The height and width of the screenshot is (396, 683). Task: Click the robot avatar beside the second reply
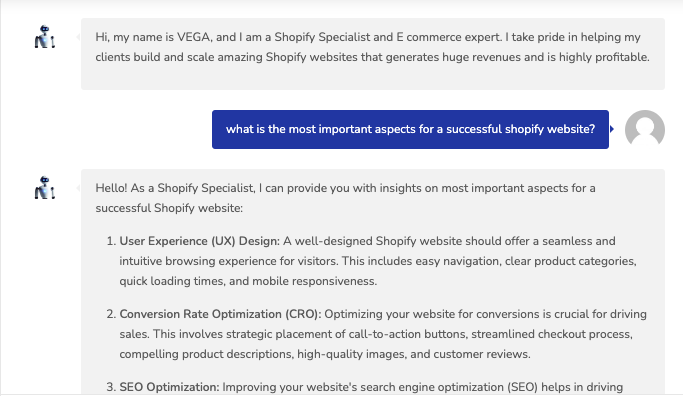(45, 188)
